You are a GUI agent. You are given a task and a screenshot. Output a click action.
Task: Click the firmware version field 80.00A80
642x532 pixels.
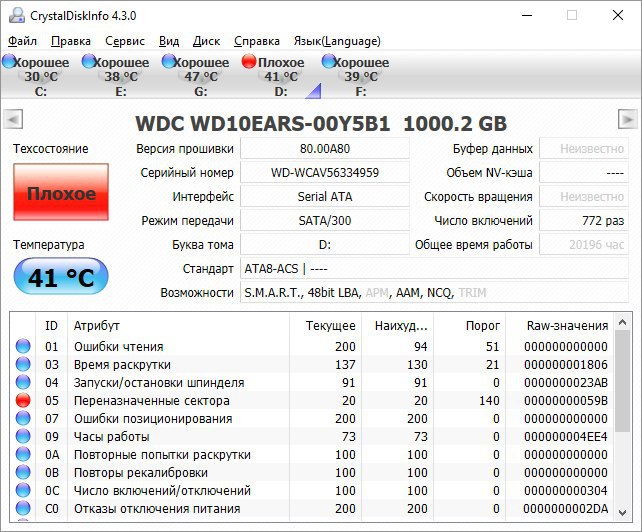[x=325, y=148]
